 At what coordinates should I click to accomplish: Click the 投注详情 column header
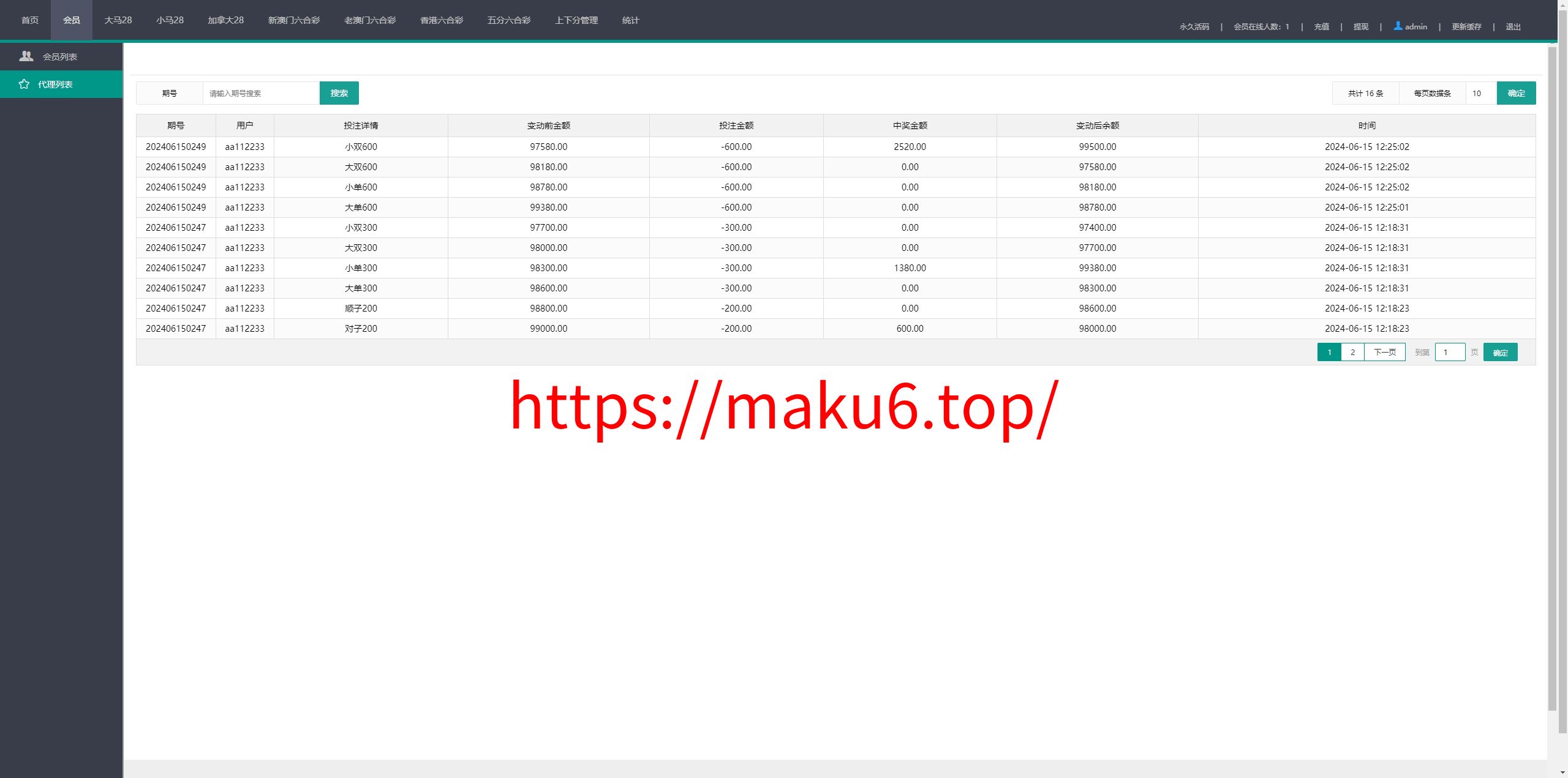[361, 125]
